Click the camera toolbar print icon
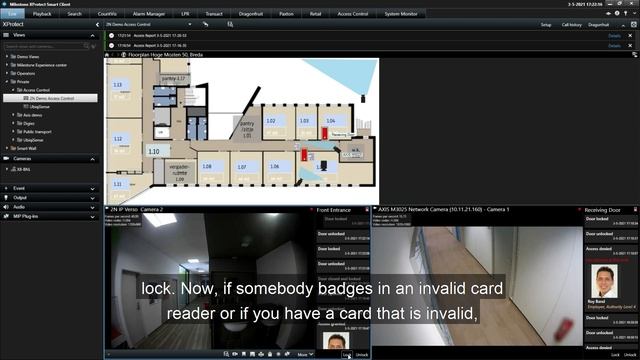This screenshot has height=360, width=640. coord(261,354)
